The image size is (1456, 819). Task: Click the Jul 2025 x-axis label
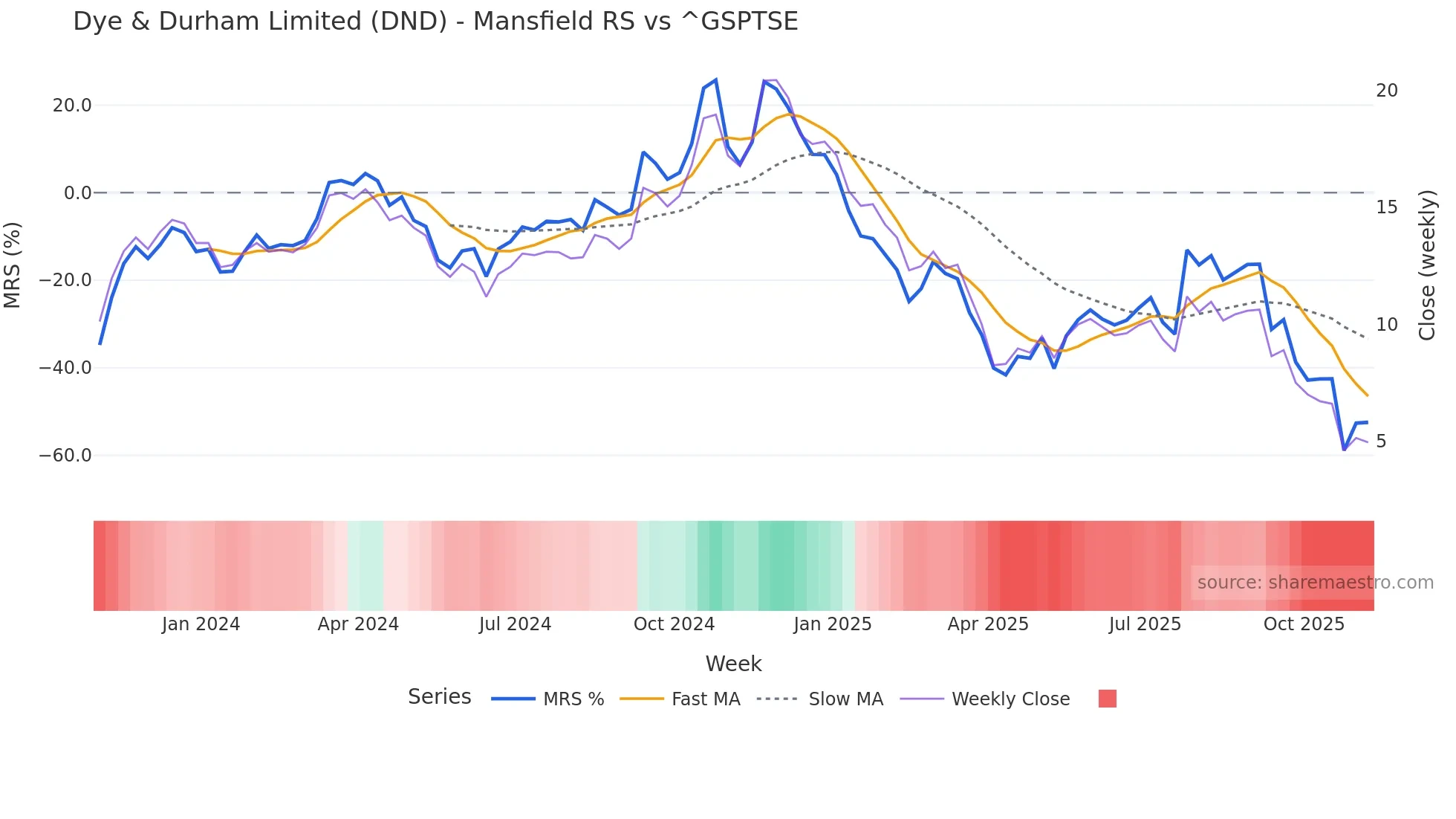1145,624
